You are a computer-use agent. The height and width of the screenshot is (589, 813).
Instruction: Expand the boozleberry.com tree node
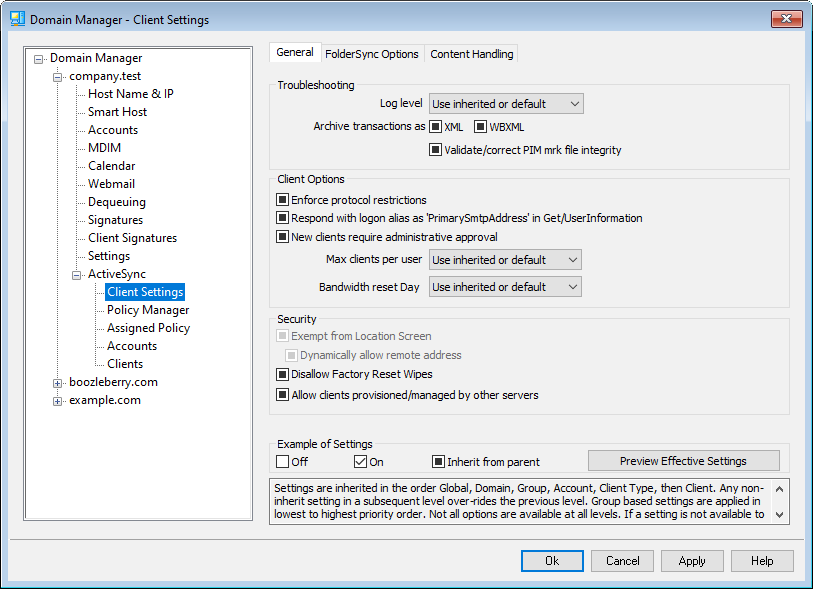point(58,382)
